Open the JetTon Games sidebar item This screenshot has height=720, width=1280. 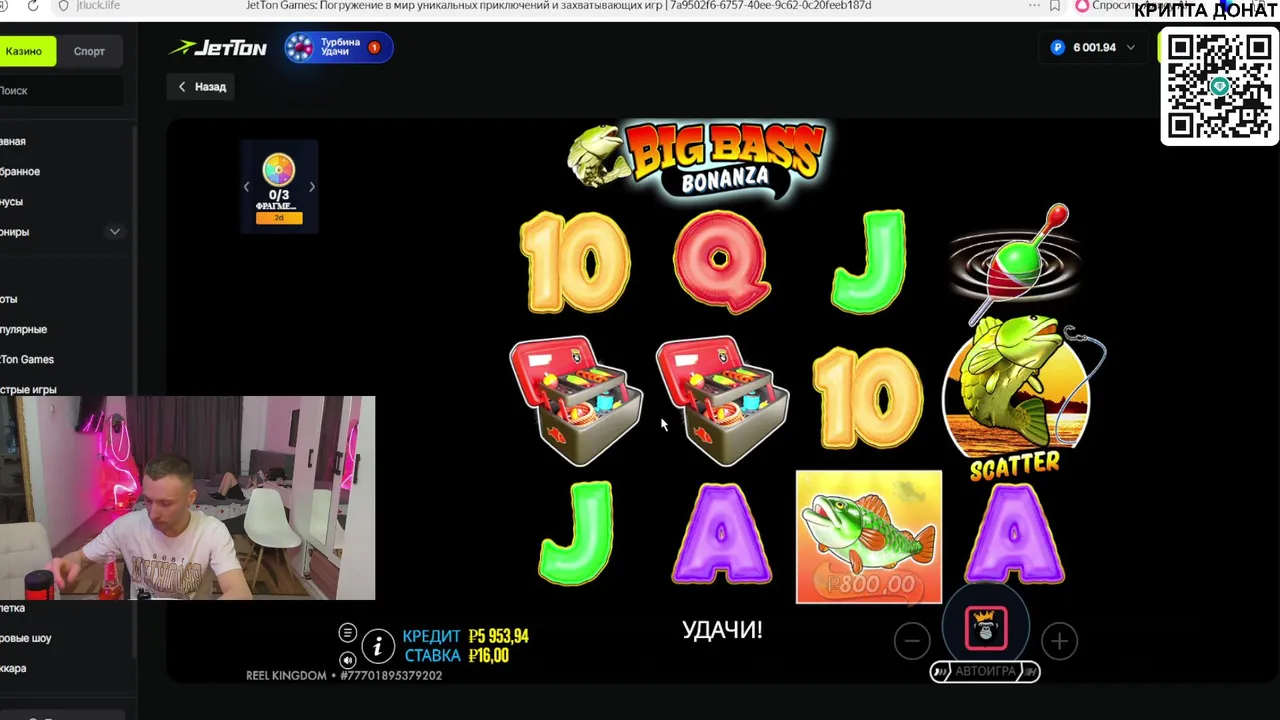coord(27,360)
